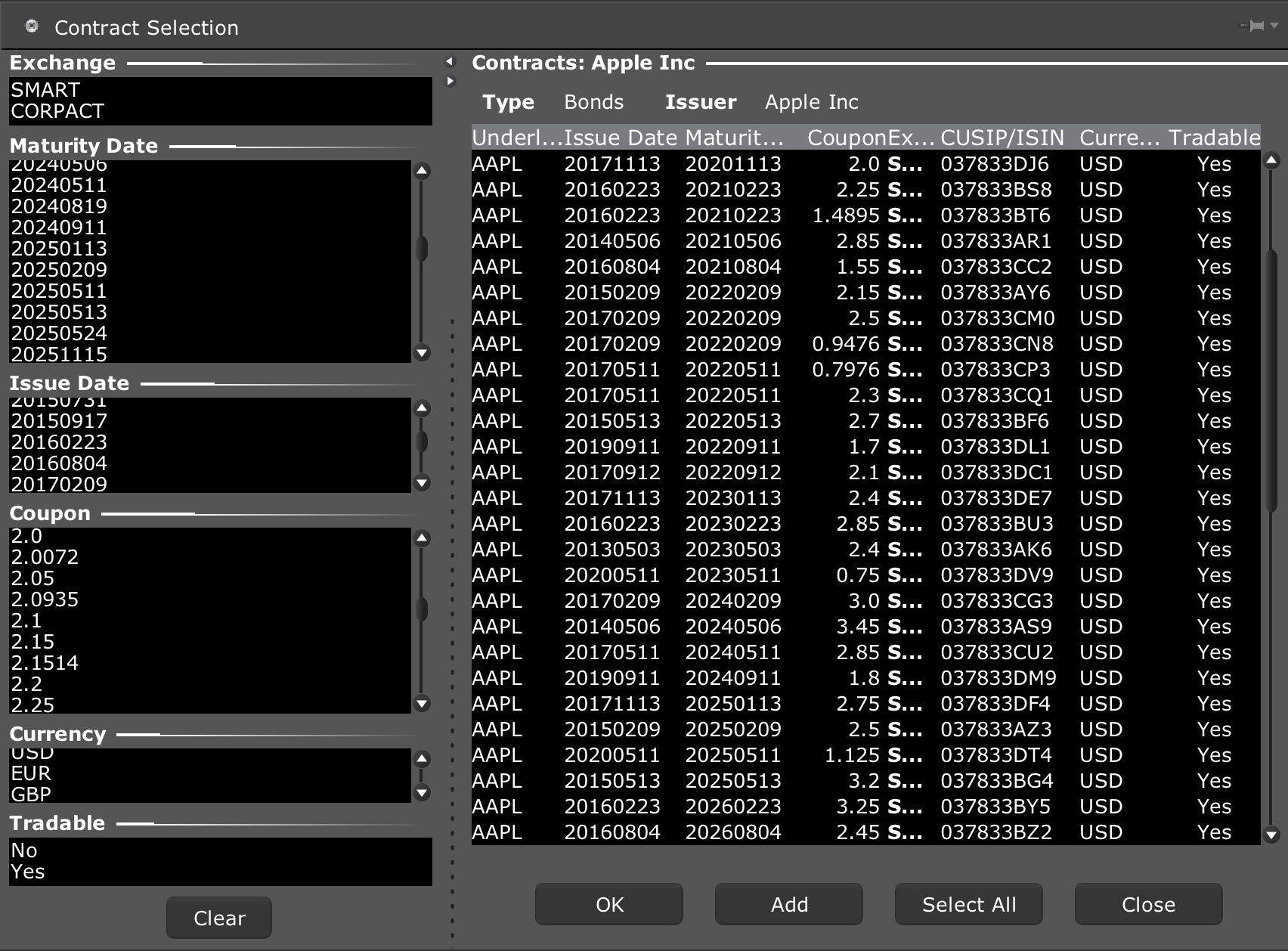Screen dimensions: 1288x951
Task: Select bond row with CUSIP 037833DL1
Action: (866, 447)
